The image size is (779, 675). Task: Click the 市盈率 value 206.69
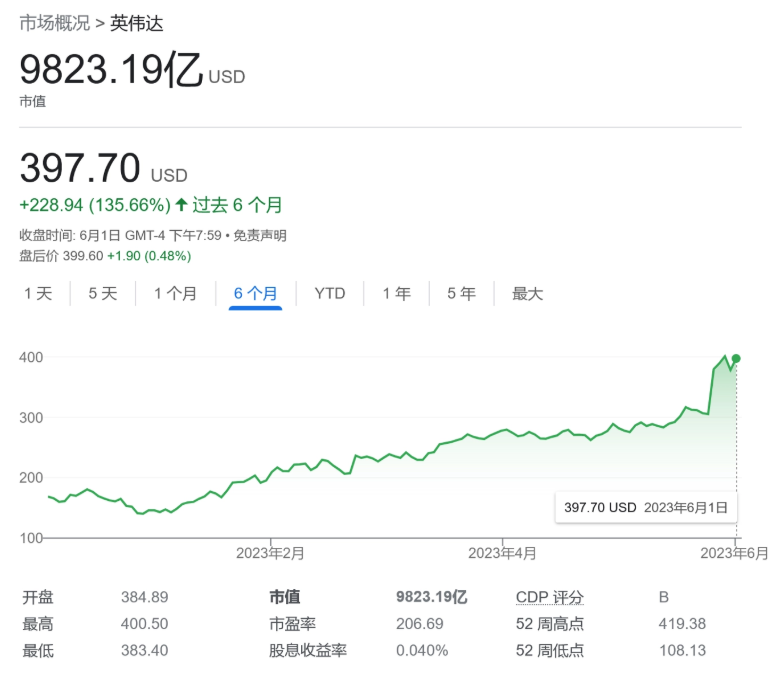(420, 624)
